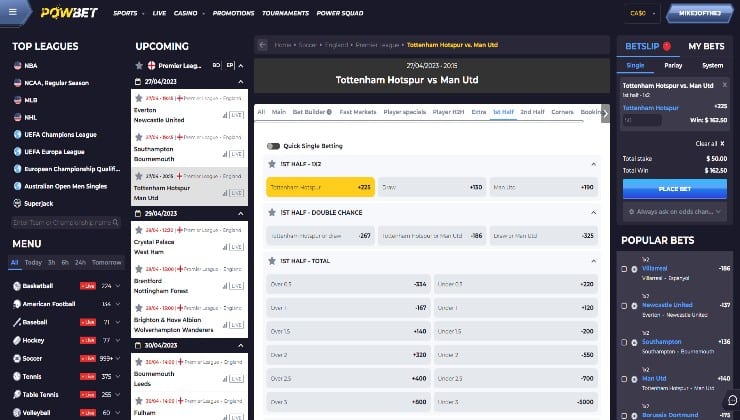The width and height of the screenshot is (740, 420).
Task: Favorite the 1st Half - Double Chance market
Action: point(272,212)
